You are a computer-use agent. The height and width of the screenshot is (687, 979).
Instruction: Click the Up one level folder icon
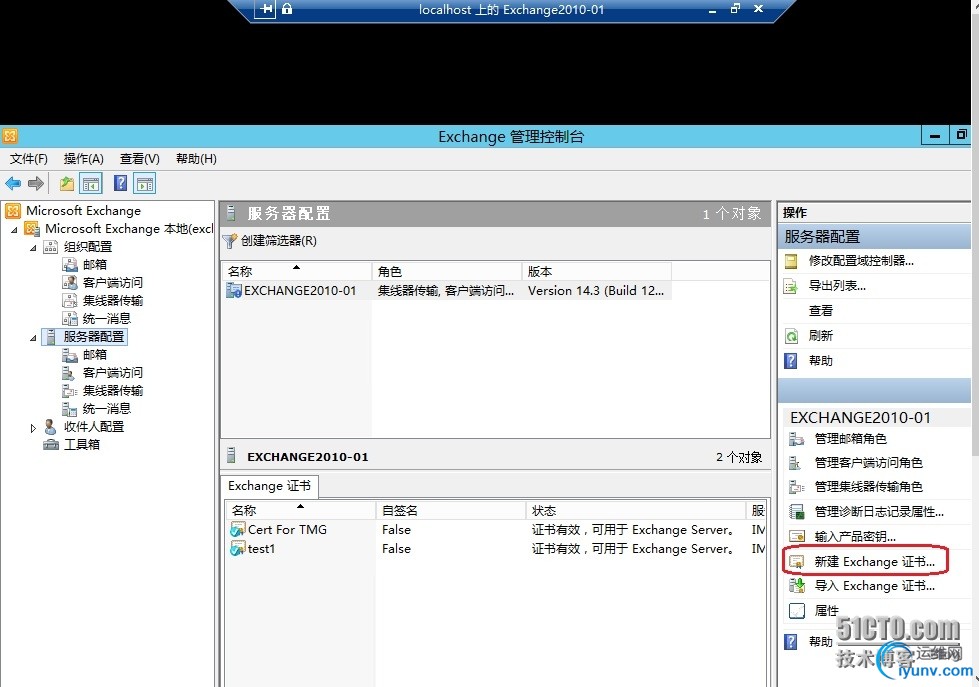point(67,184)
